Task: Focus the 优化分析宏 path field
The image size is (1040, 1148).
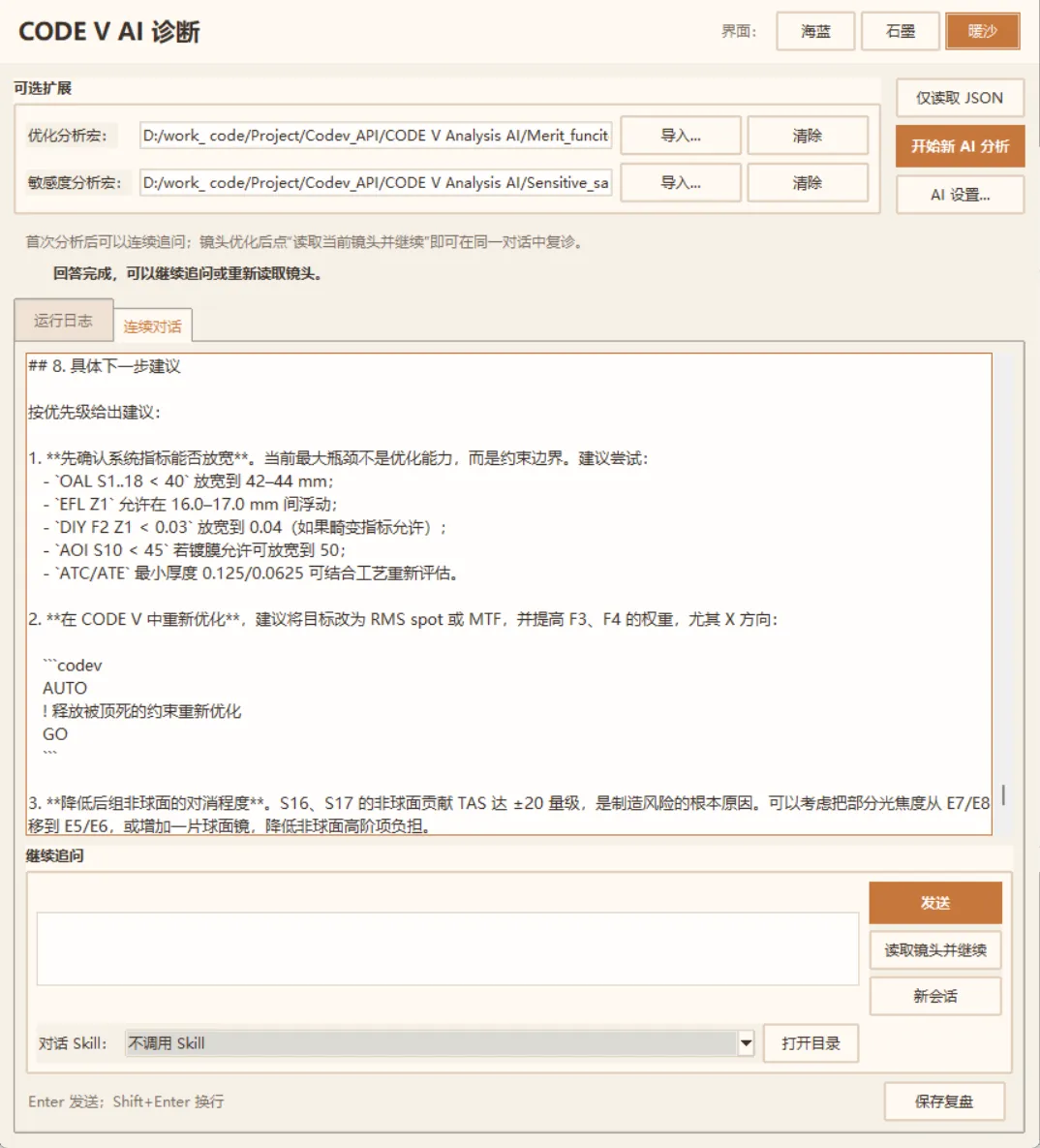Action: click(x=376, y=136)
